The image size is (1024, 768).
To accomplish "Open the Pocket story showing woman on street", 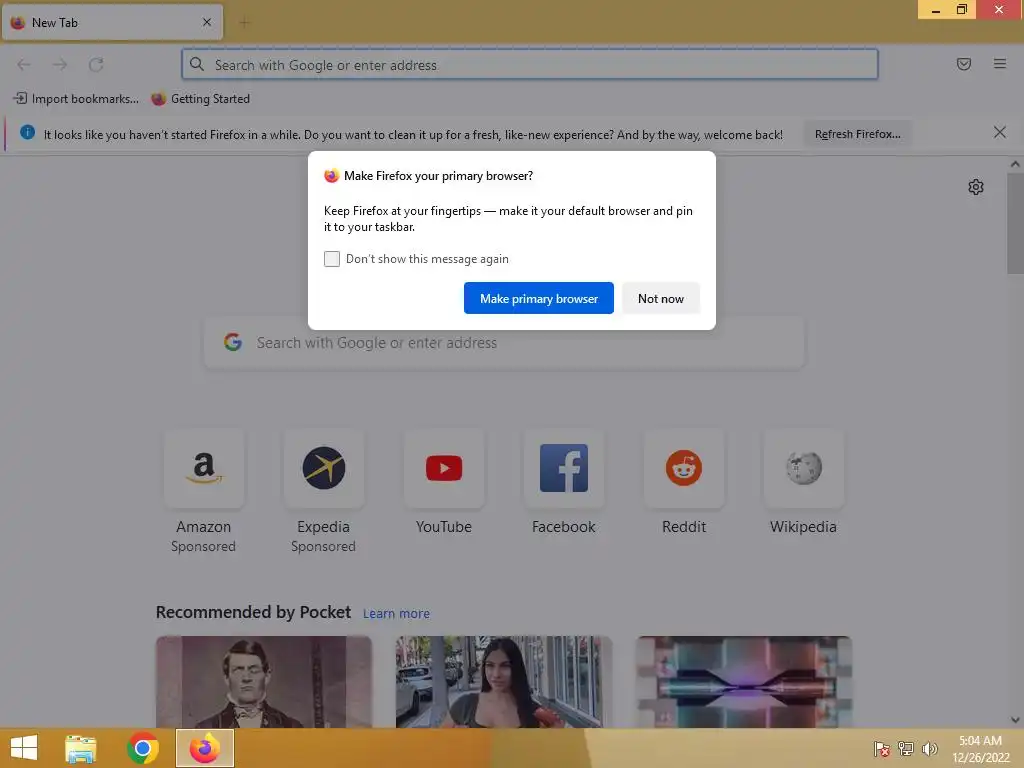I will tap(504, 682).
